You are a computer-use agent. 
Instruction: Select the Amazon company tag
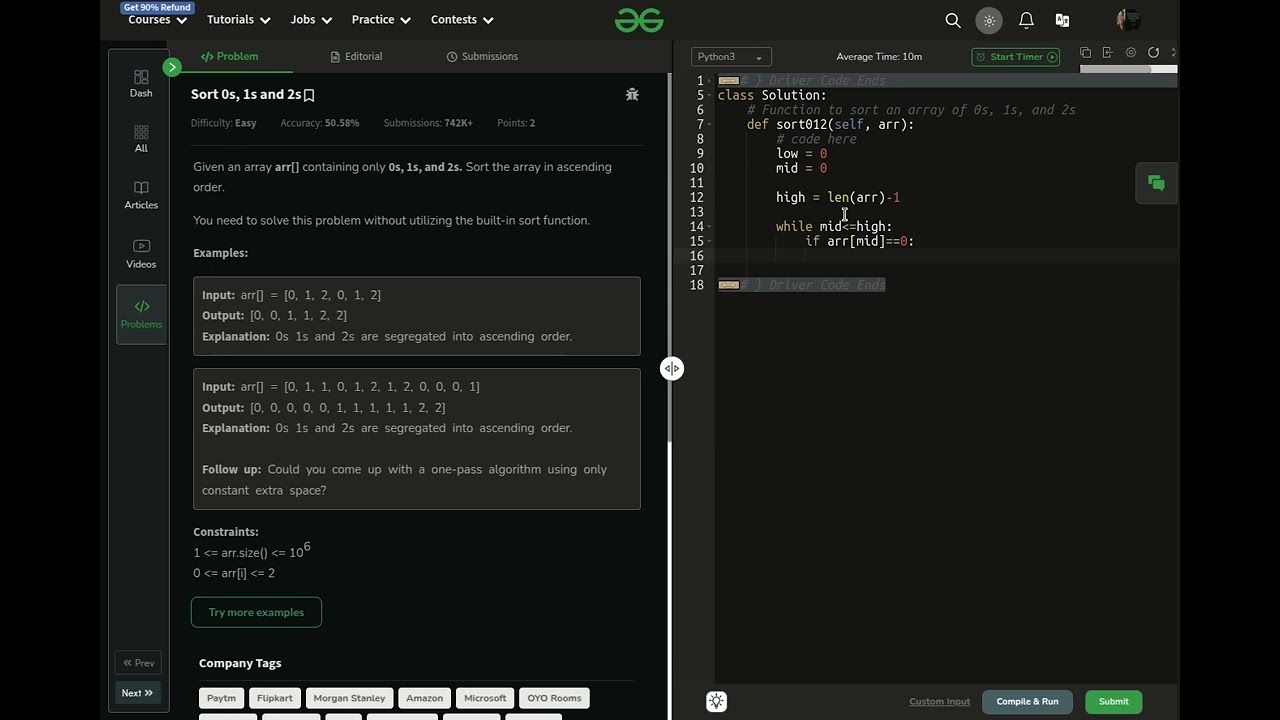(x=424, y=698)
